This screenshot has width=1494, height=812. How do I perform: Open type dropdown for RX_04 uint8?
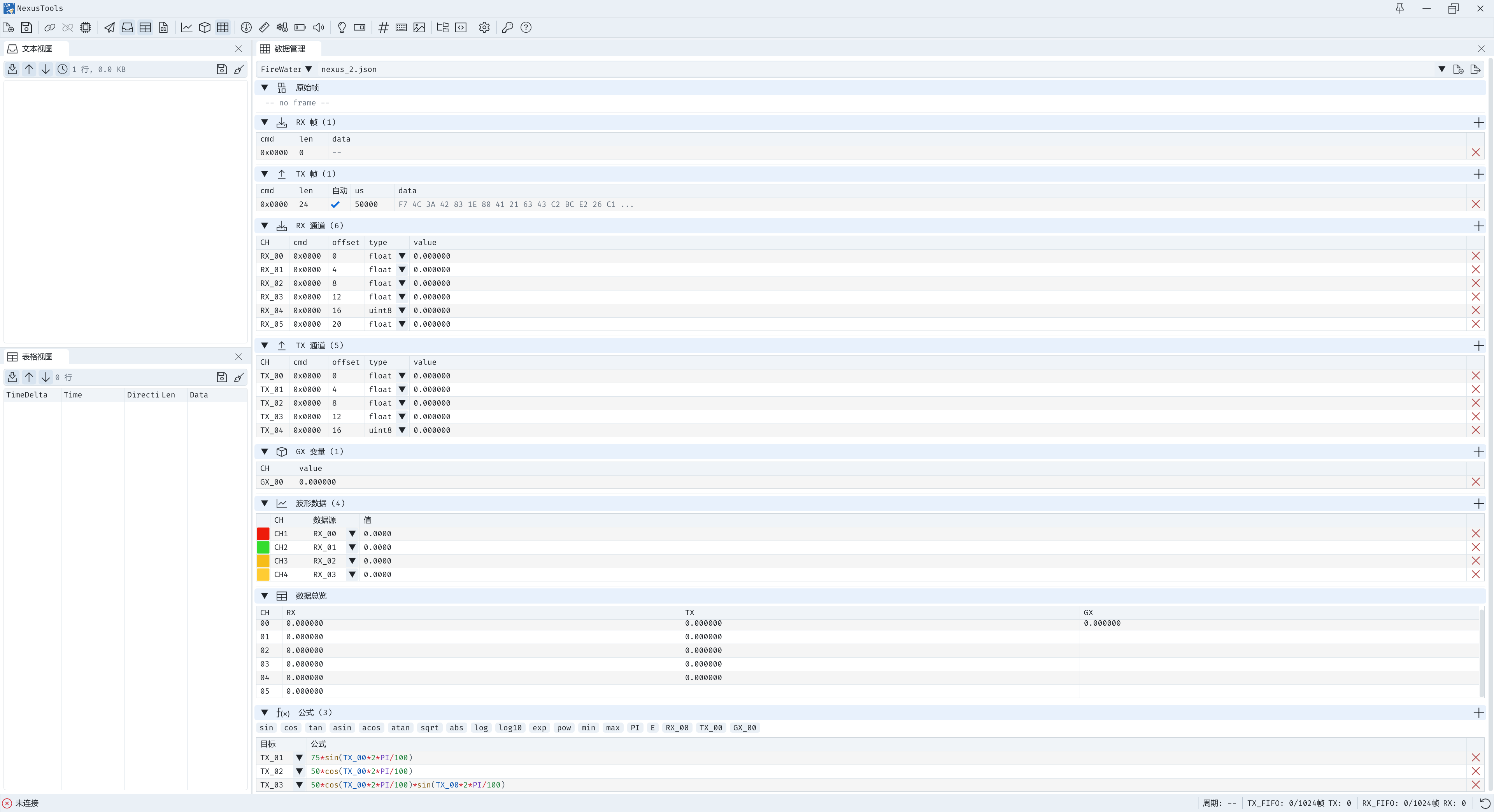402,311
